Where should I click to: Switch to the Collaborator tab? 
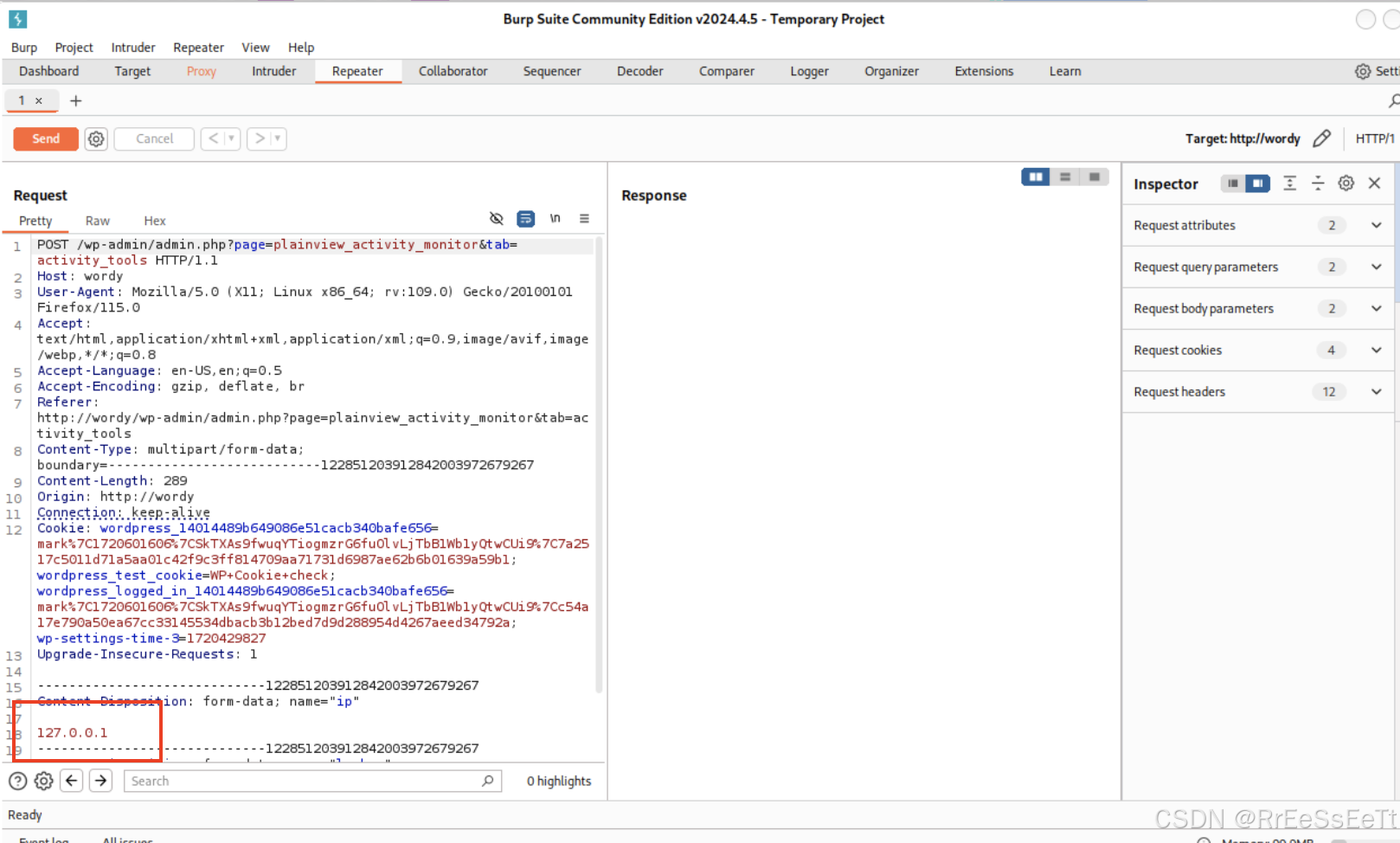coord(453,71)
